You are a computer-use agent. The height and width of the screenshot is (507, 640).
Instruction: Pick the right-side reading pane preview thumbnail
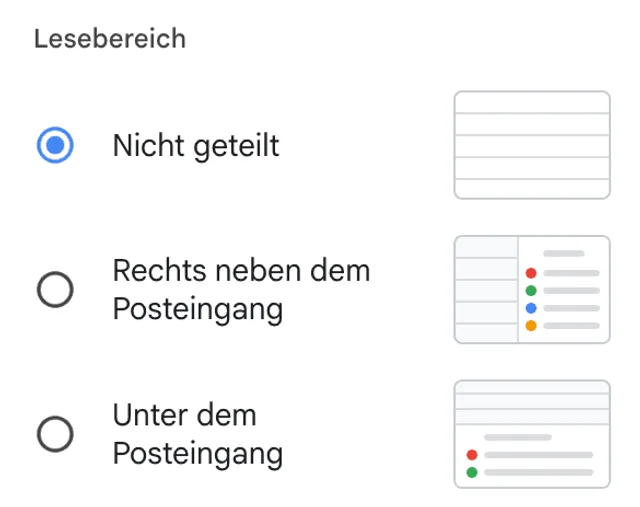[532, 290]
